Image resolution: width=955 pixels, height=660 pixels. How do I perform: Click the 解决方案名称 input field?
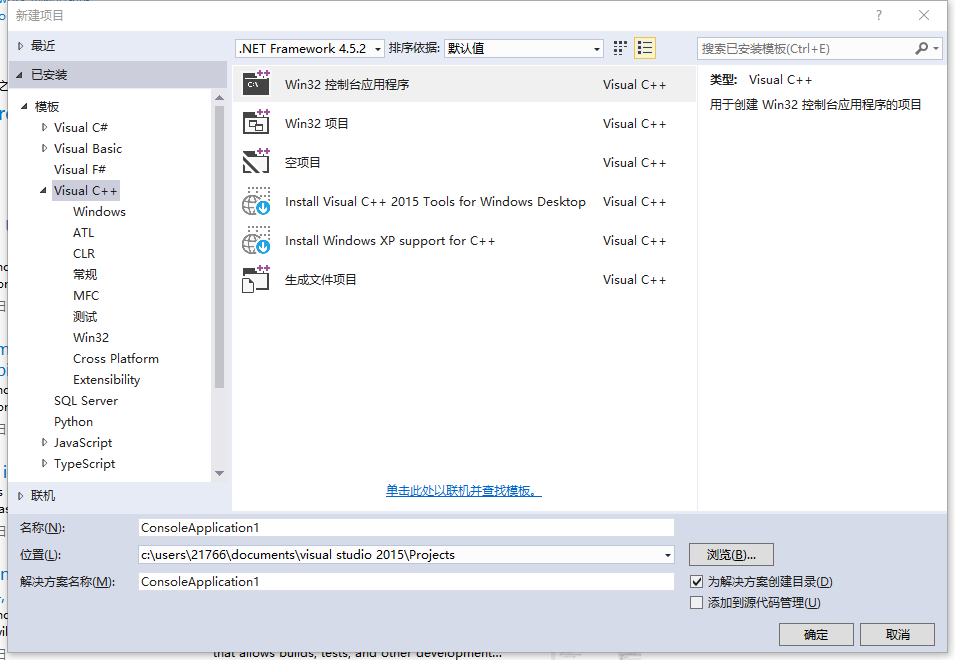coord(406,582)
